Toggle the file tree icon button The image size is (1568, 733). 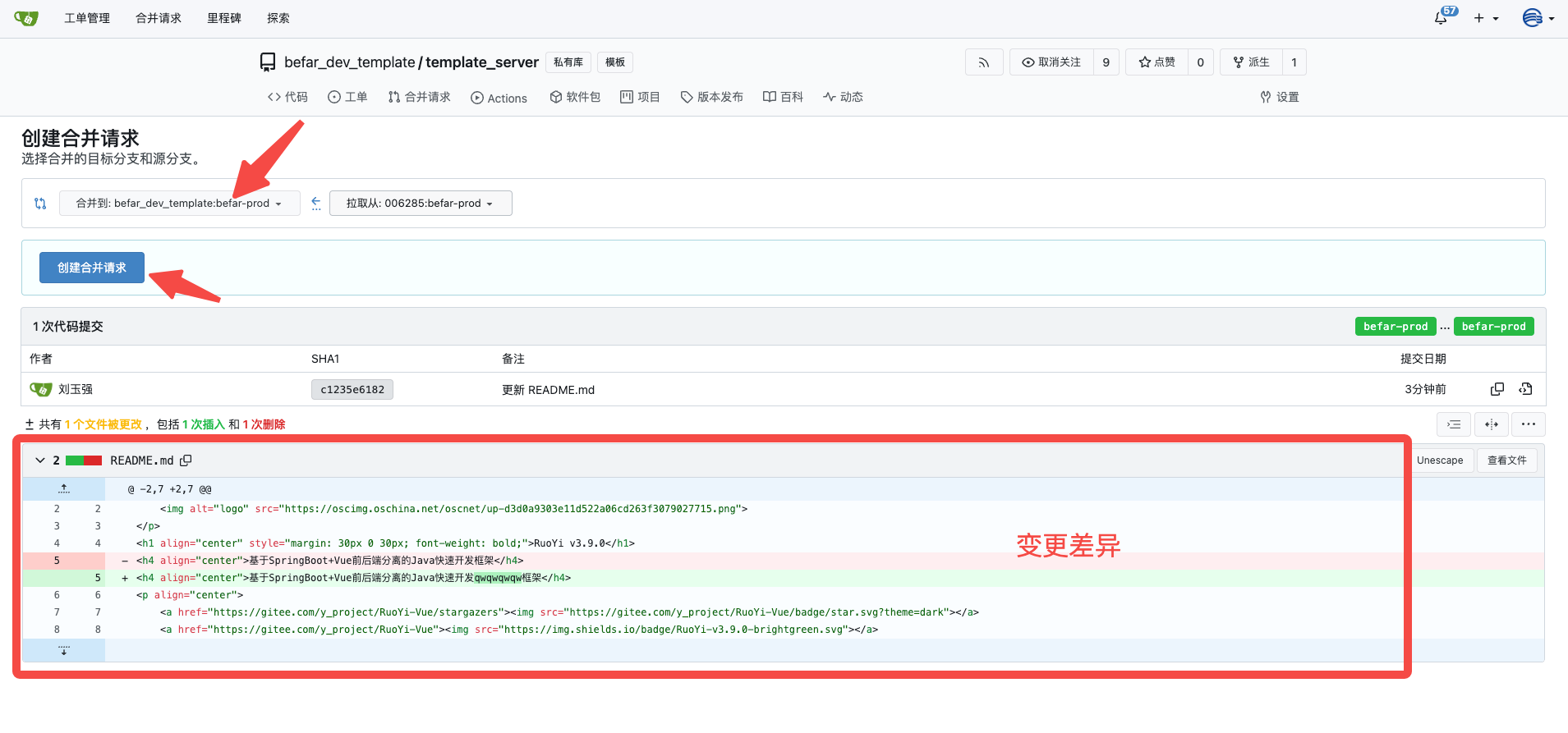pos(1453,424)
